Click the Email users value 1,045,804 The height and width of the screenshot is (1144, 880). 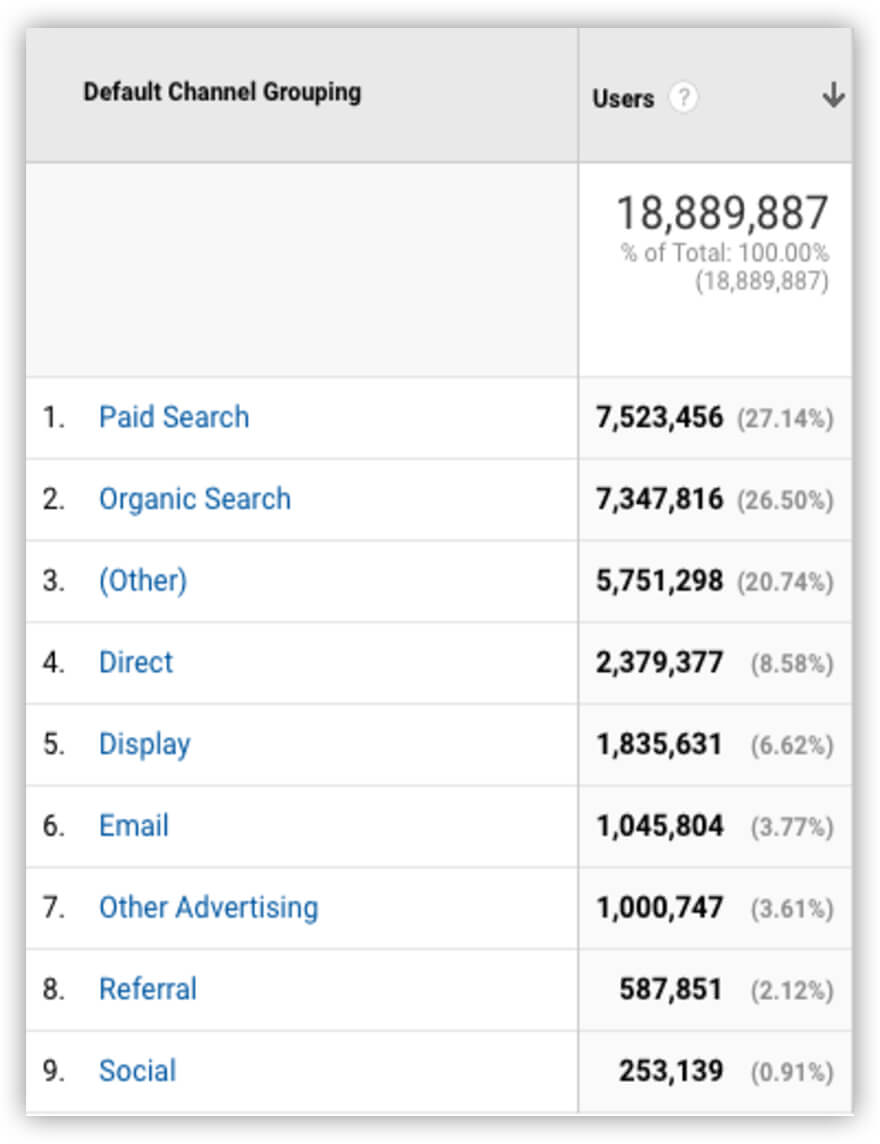(x=660, y=826)
